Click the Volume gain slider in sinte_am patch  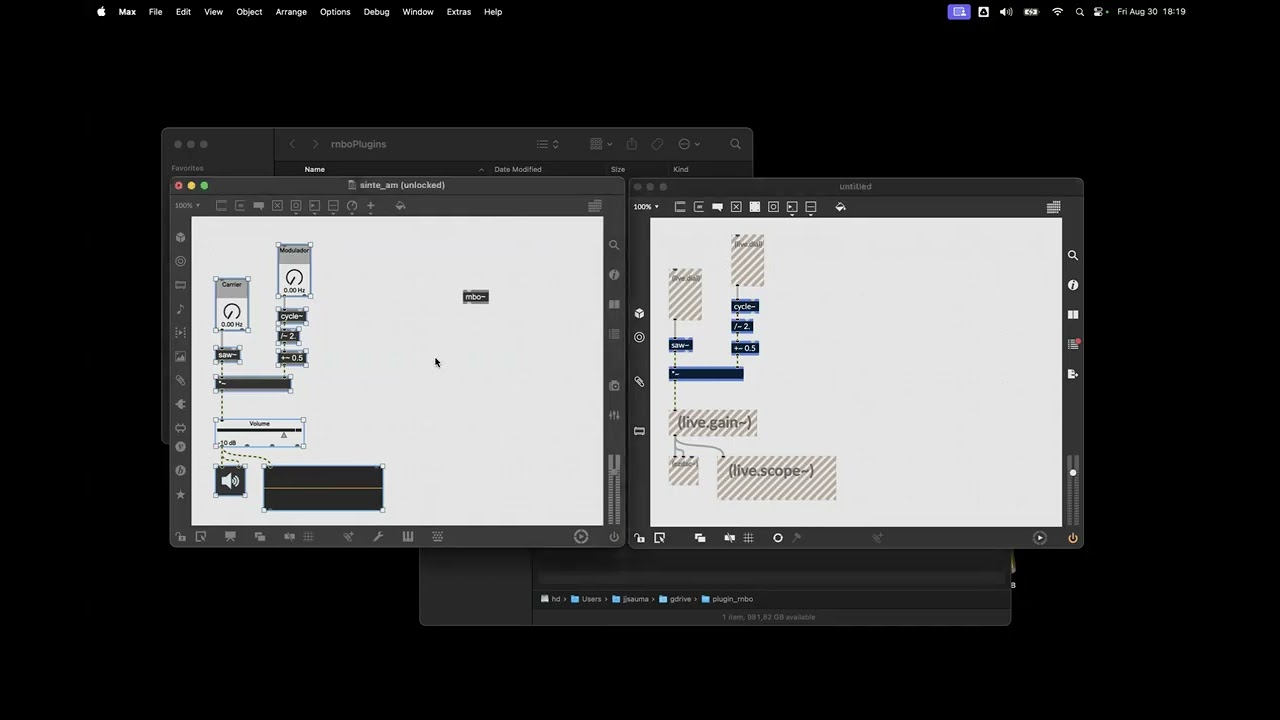pyautogui.click(x=260, y=433)
